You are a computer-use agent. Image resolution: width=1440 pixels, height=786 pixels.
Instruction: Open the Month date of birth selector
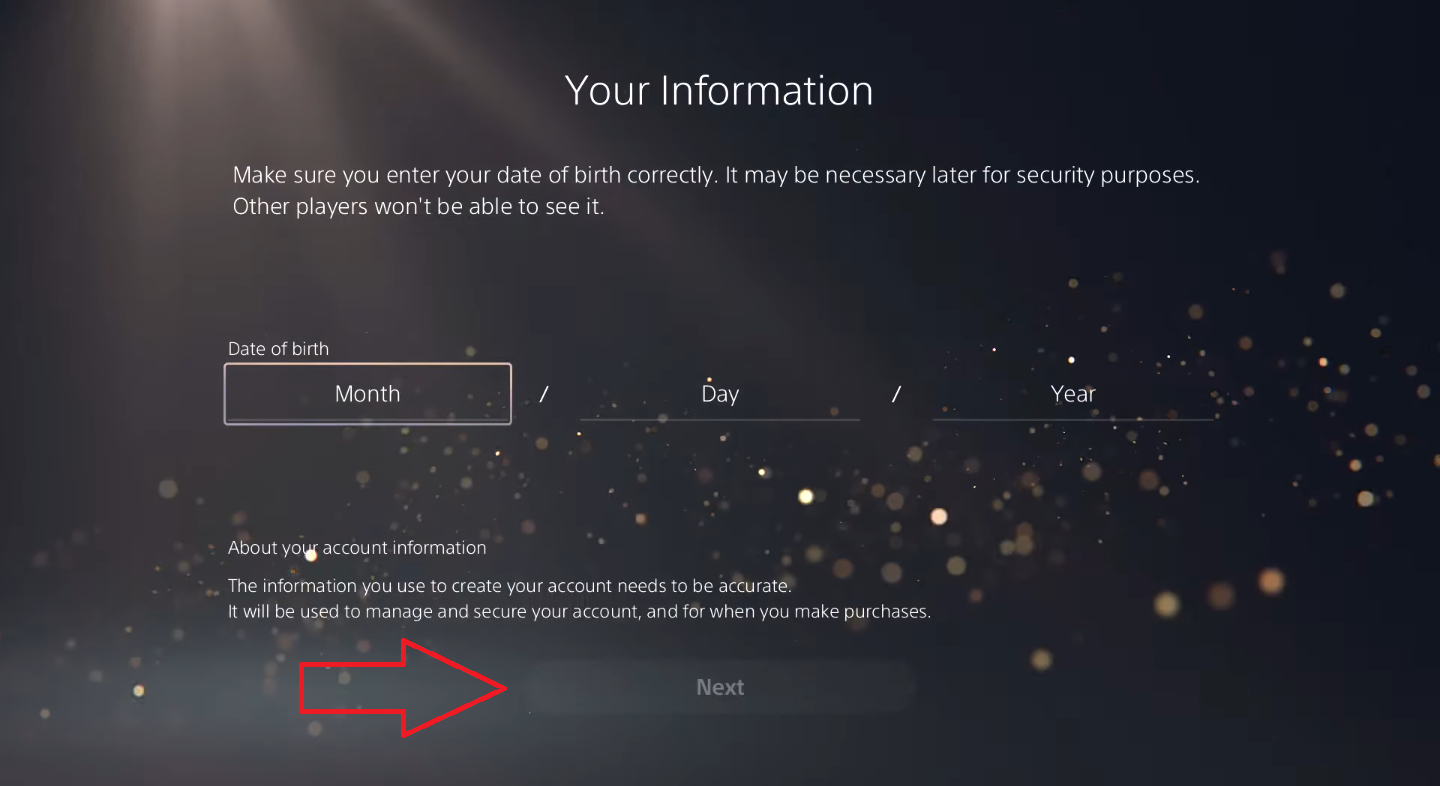[x=368, y=394]
